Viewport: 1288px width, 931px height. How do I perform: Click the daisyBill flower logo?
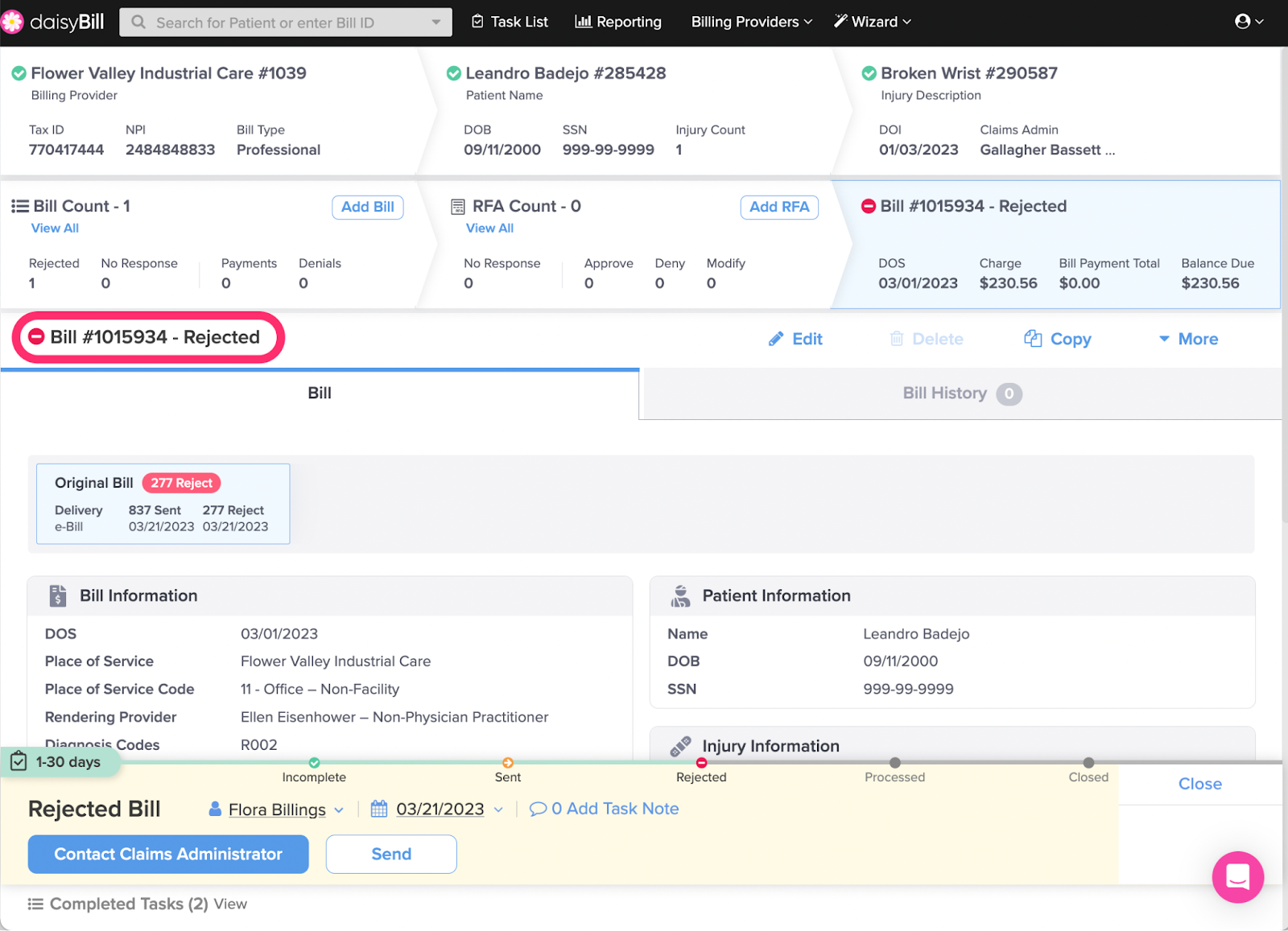click(12, 22)
